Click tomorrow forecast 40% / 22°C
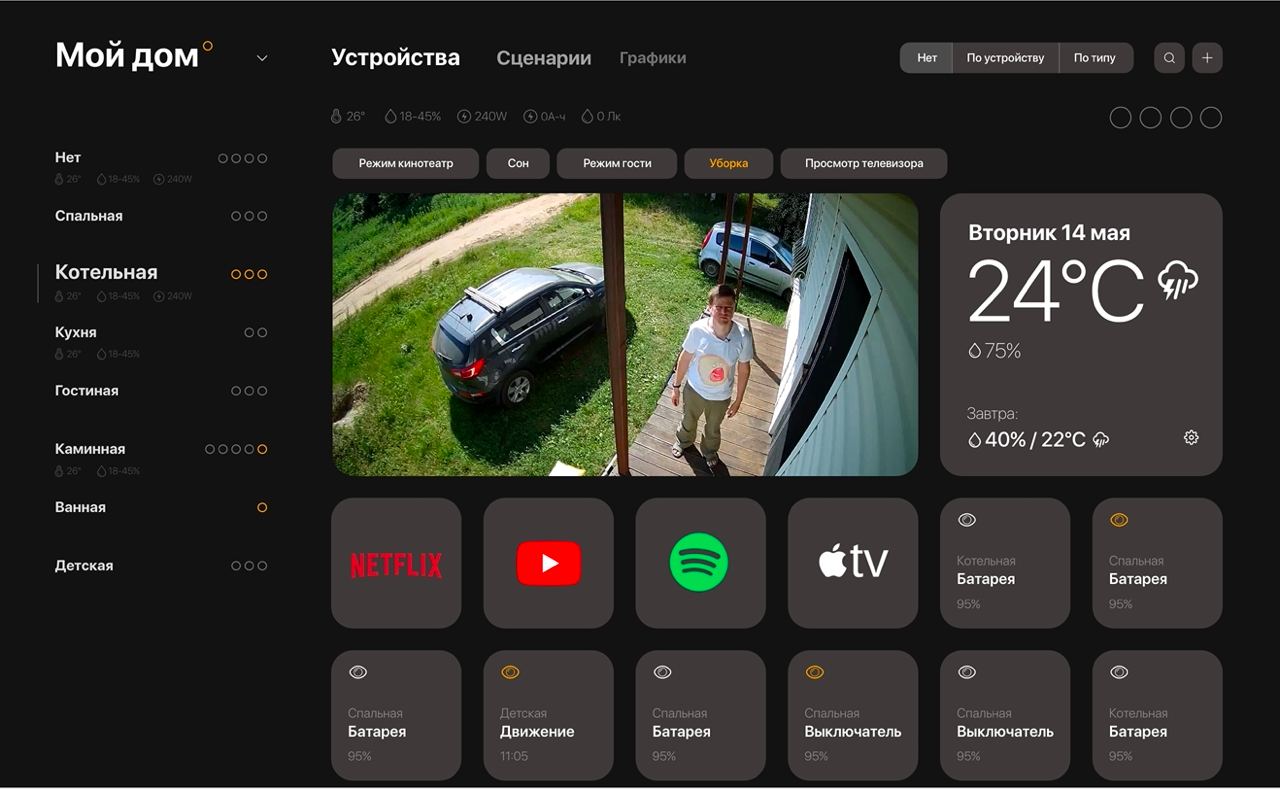 click(x=1027, y=439)
